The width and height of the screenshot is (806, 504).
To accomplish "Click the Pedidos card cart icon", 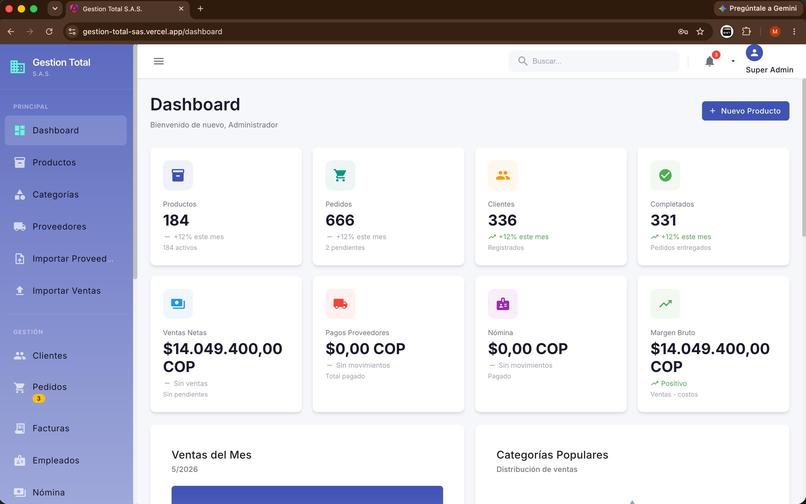I will point(340,175).
